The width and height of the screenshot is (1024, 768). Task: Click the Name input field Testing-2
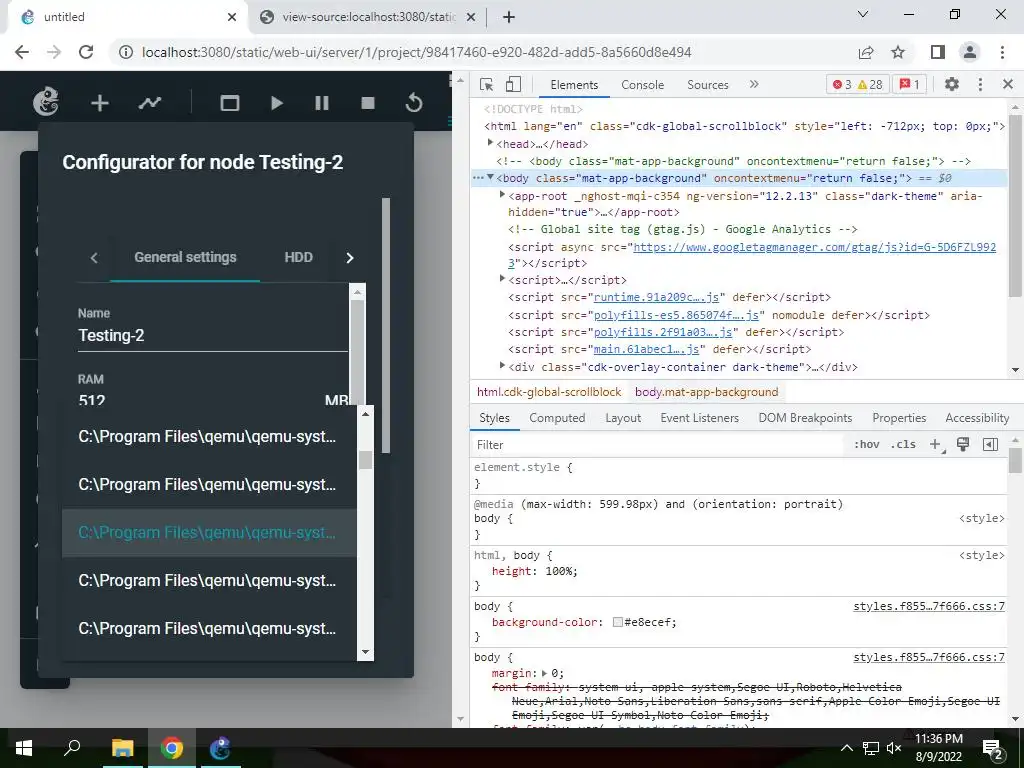click(212, 336)
